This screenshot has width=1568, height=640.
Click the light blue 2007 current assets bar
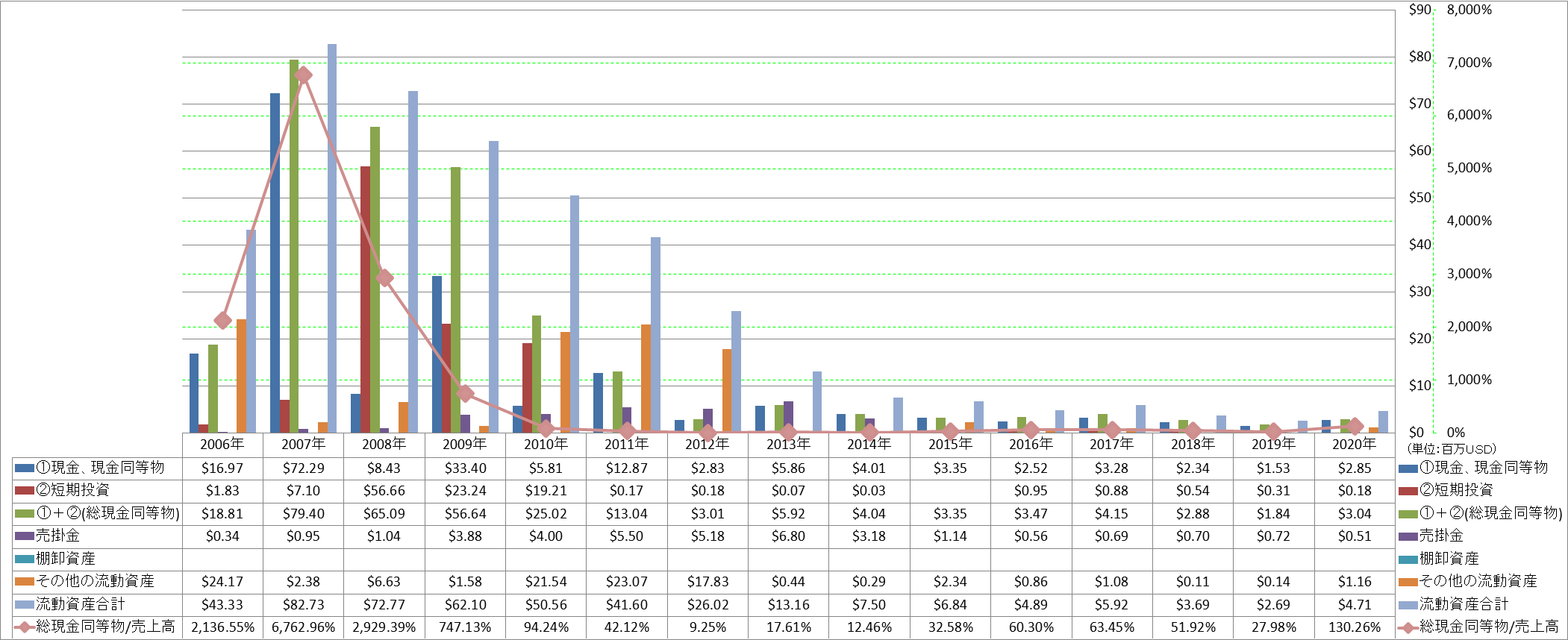coord(332,238)
